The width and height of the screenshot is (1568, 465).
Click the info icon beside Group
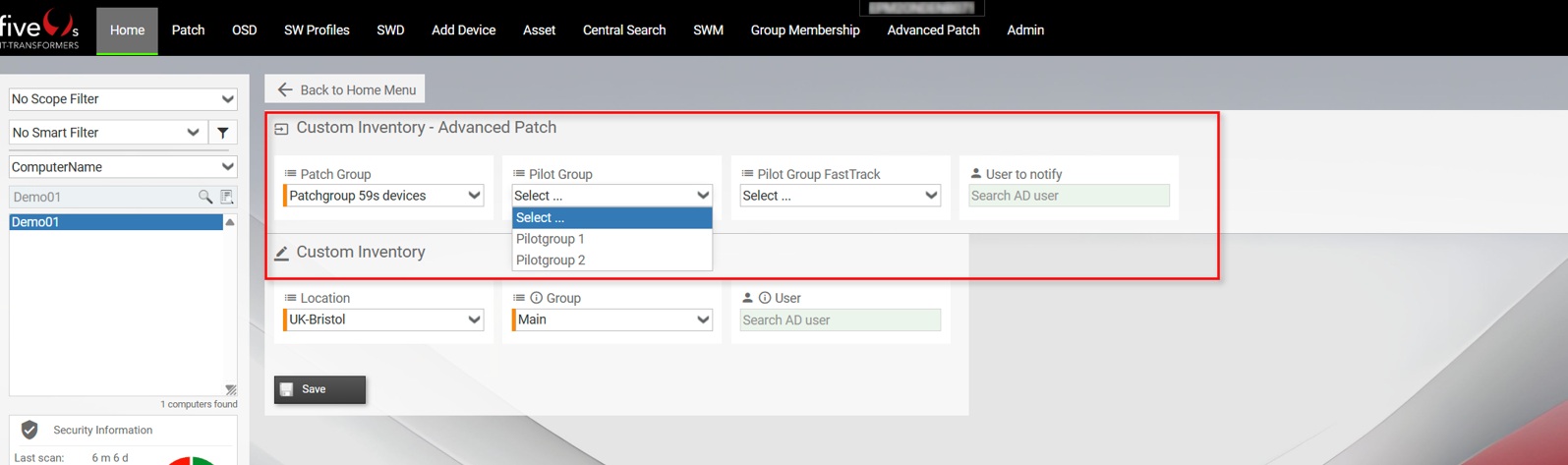536,298
